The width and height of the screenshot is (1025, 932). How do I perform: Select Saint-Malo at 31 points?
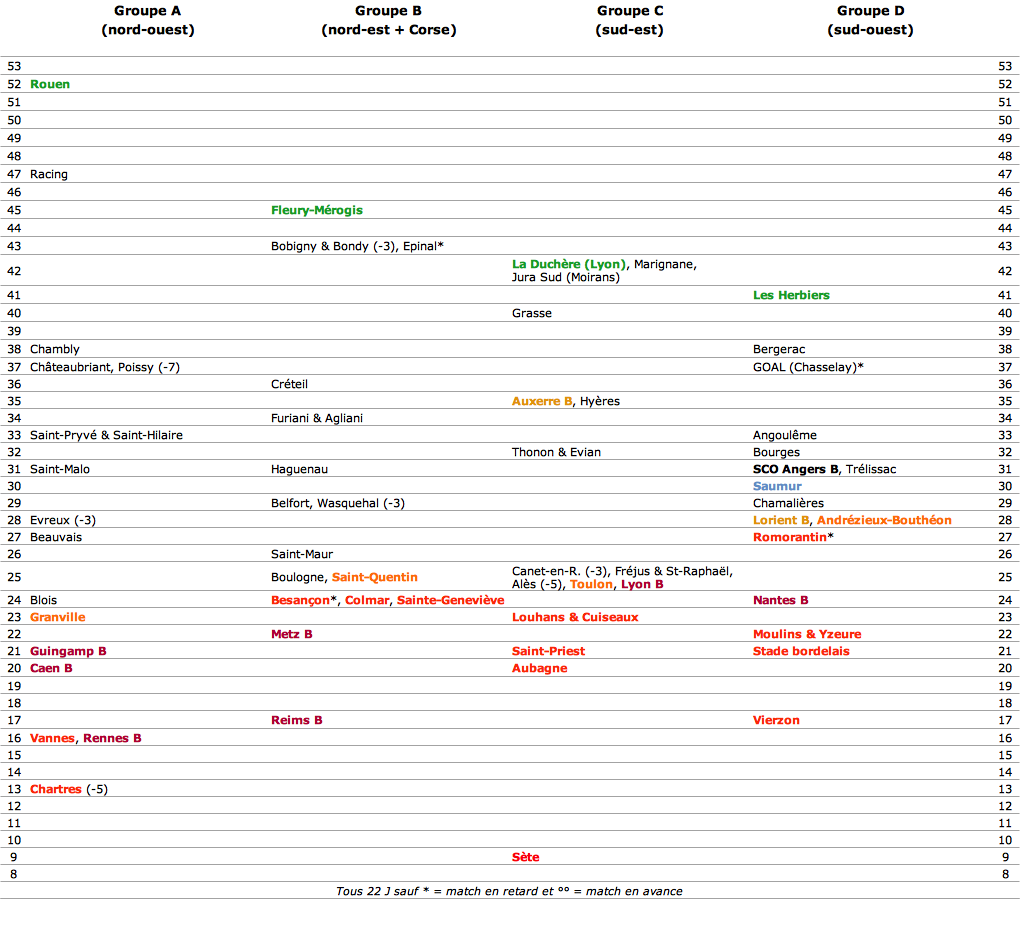[59, 469]
